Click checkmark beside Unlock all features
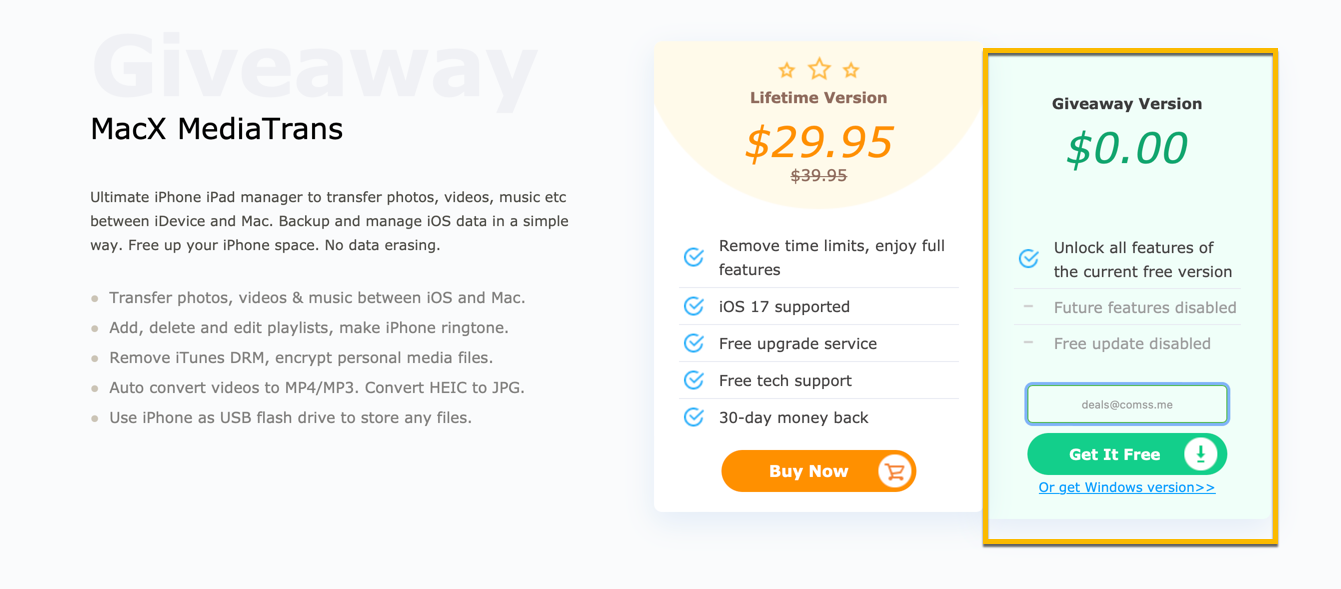Viewport: 1341px width, 589px height. pyautogui.click(x=1028, y=259)
